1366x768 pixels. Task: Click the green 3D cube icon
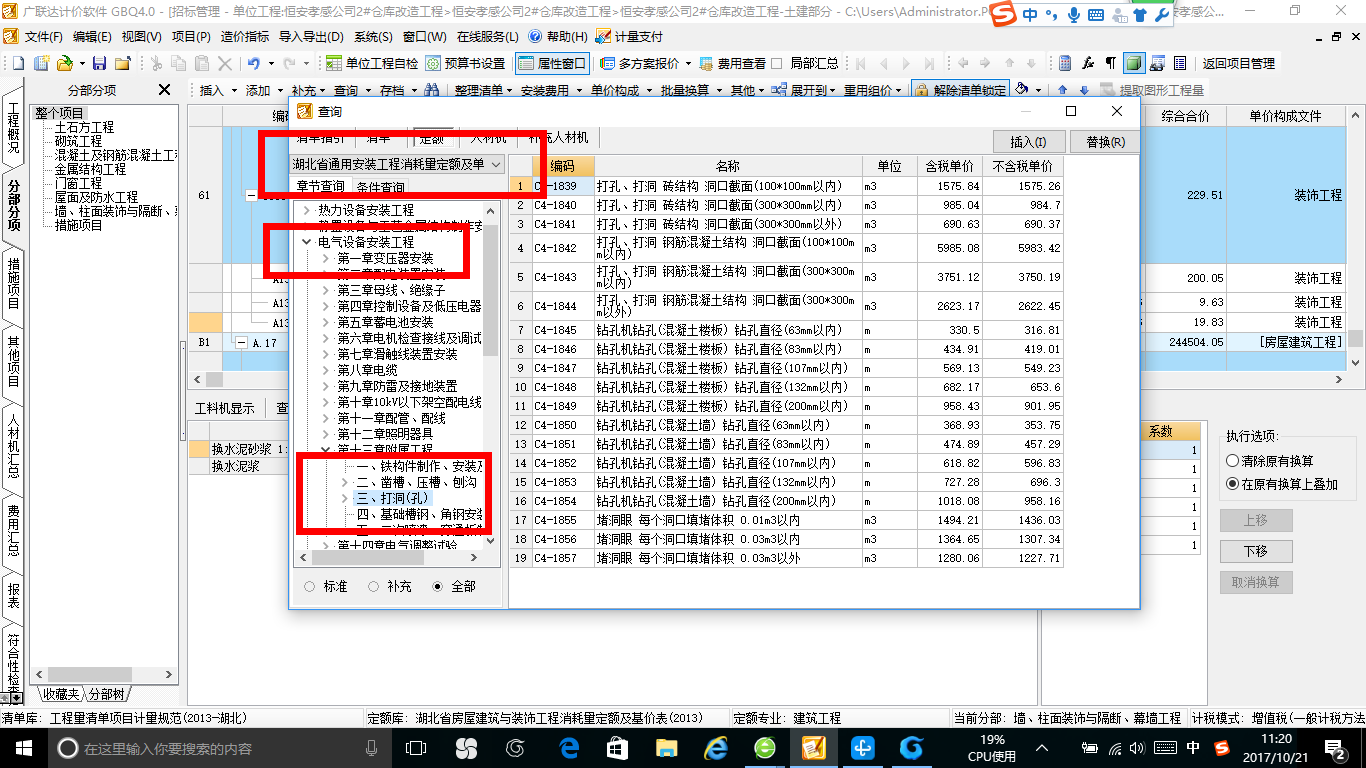1133,63
